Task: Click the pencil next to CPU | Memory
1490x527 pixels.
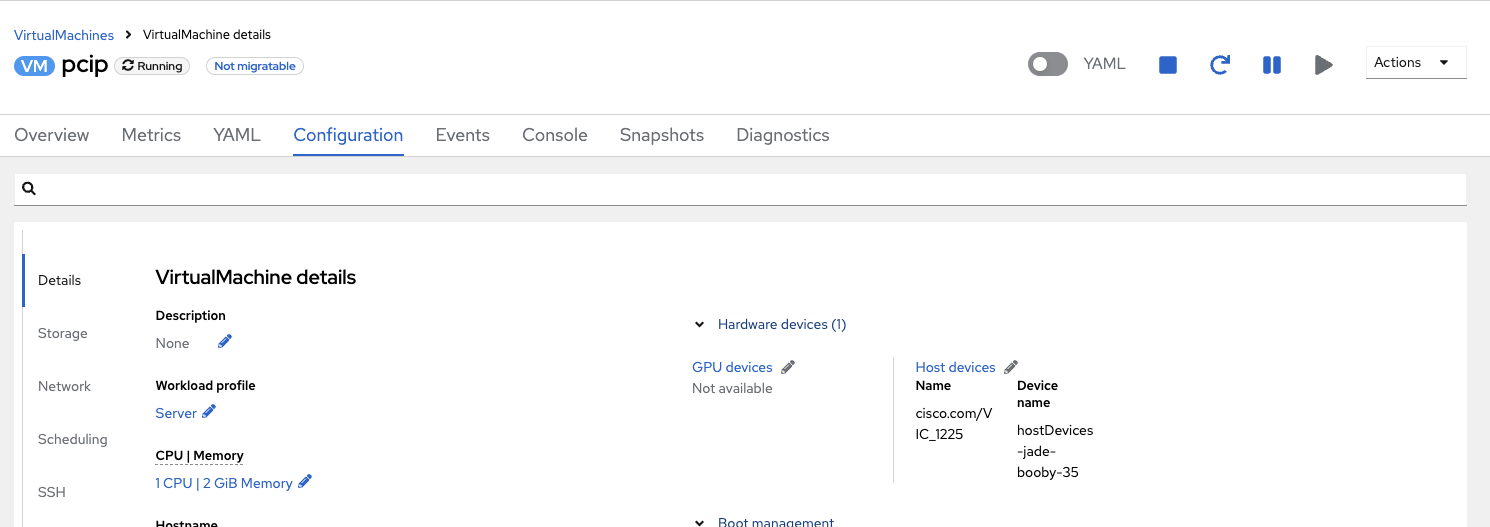Action: pos(305,482)
